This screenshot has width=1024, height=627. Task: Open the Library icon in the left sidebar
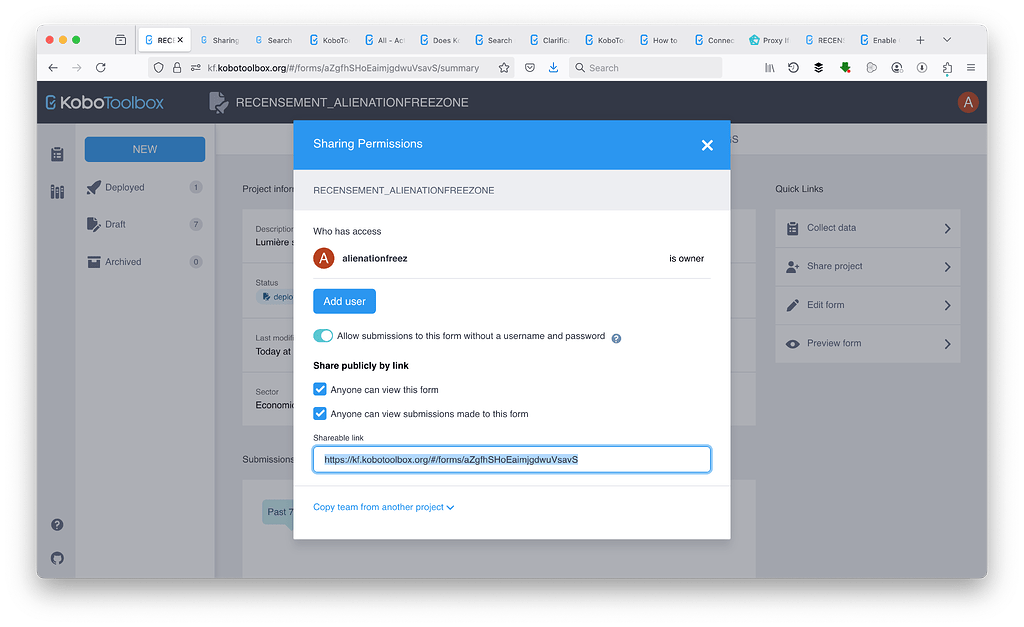click(x=57, y=191)
